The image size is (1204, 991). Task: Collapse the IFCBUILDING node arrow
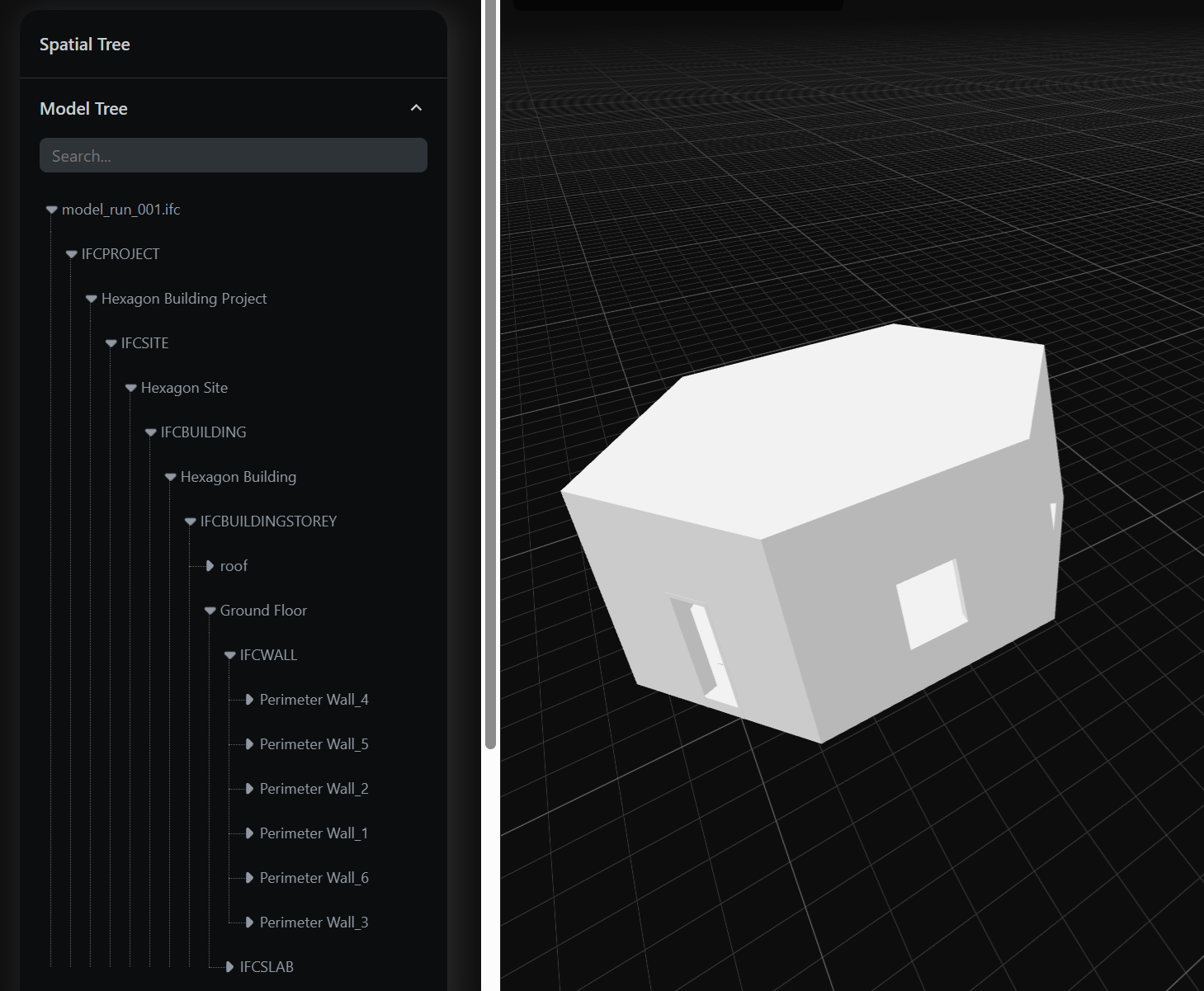pyautogui.click(x=151, y=433)
